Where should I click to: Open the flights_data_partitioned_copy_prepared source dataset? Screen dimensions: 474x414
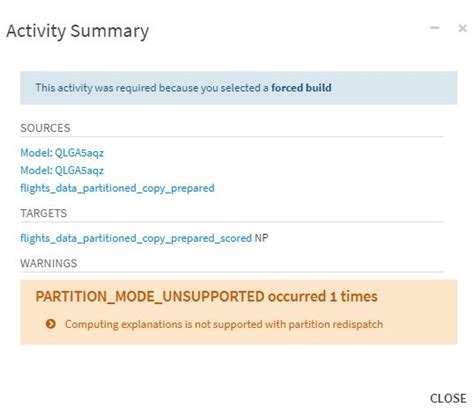[x=117, y=188]
